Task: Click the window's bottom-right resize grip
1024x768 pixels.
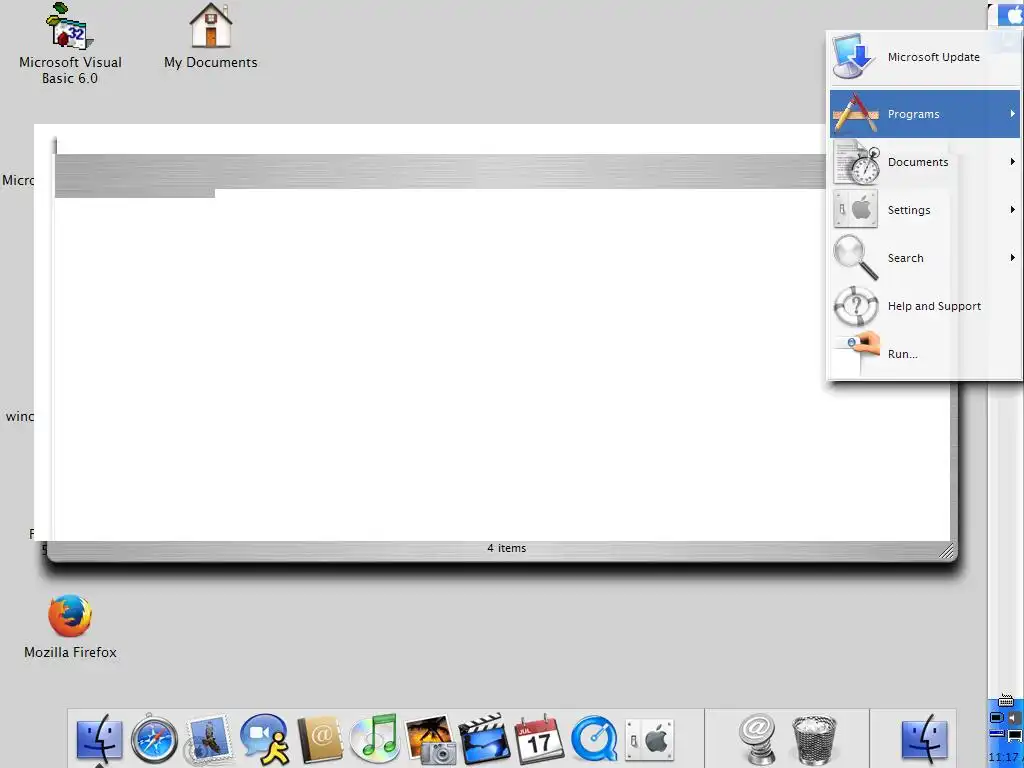Action: [946, 551]
